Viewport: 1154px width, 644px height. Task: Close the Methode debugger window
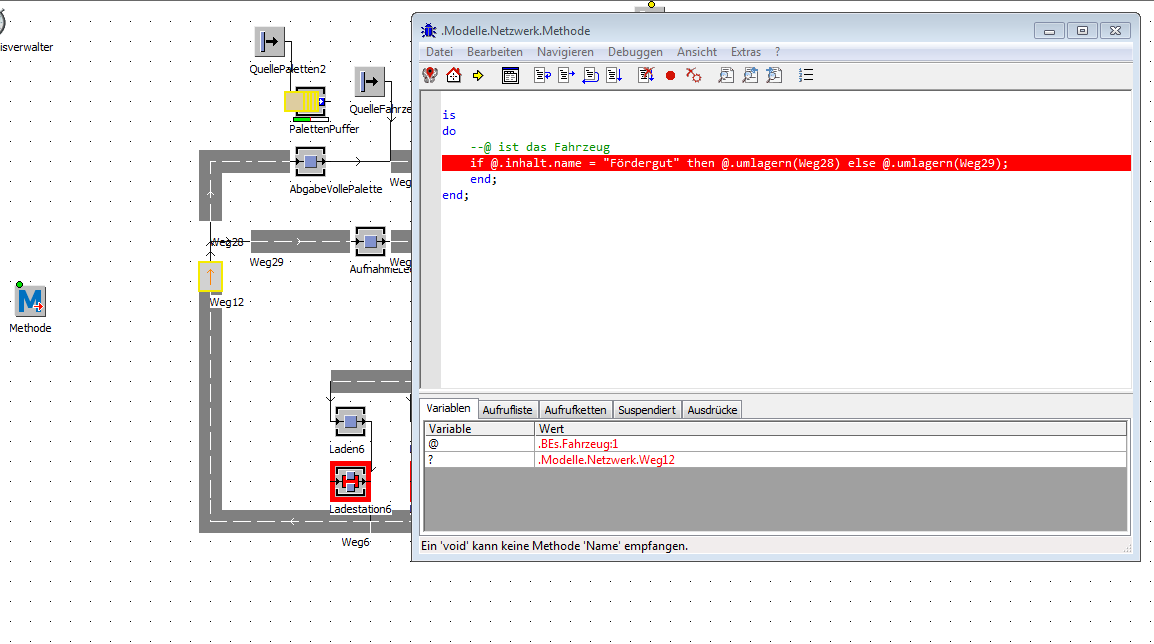tap(1115, 30)
